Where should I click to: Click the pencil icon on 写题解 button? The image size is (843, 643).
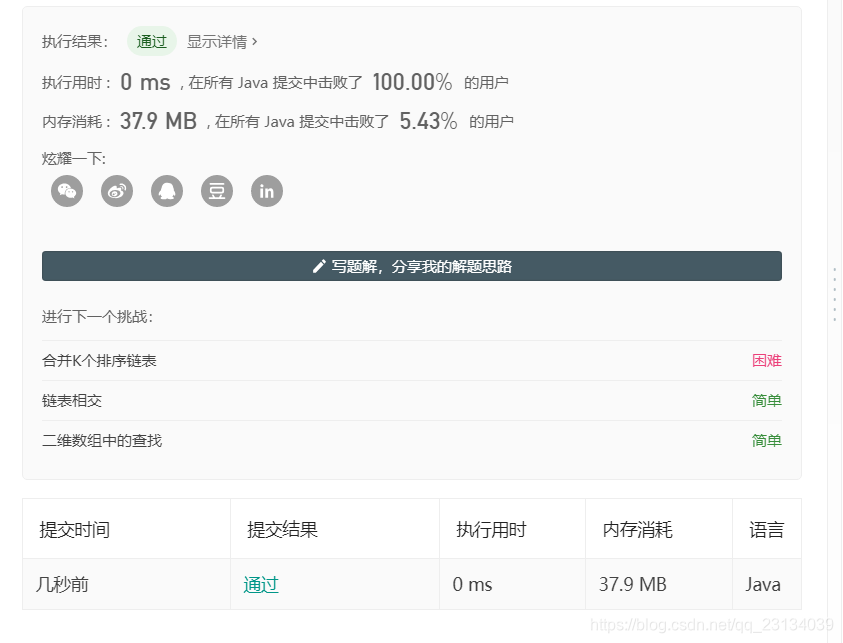(x=319, y=266)
